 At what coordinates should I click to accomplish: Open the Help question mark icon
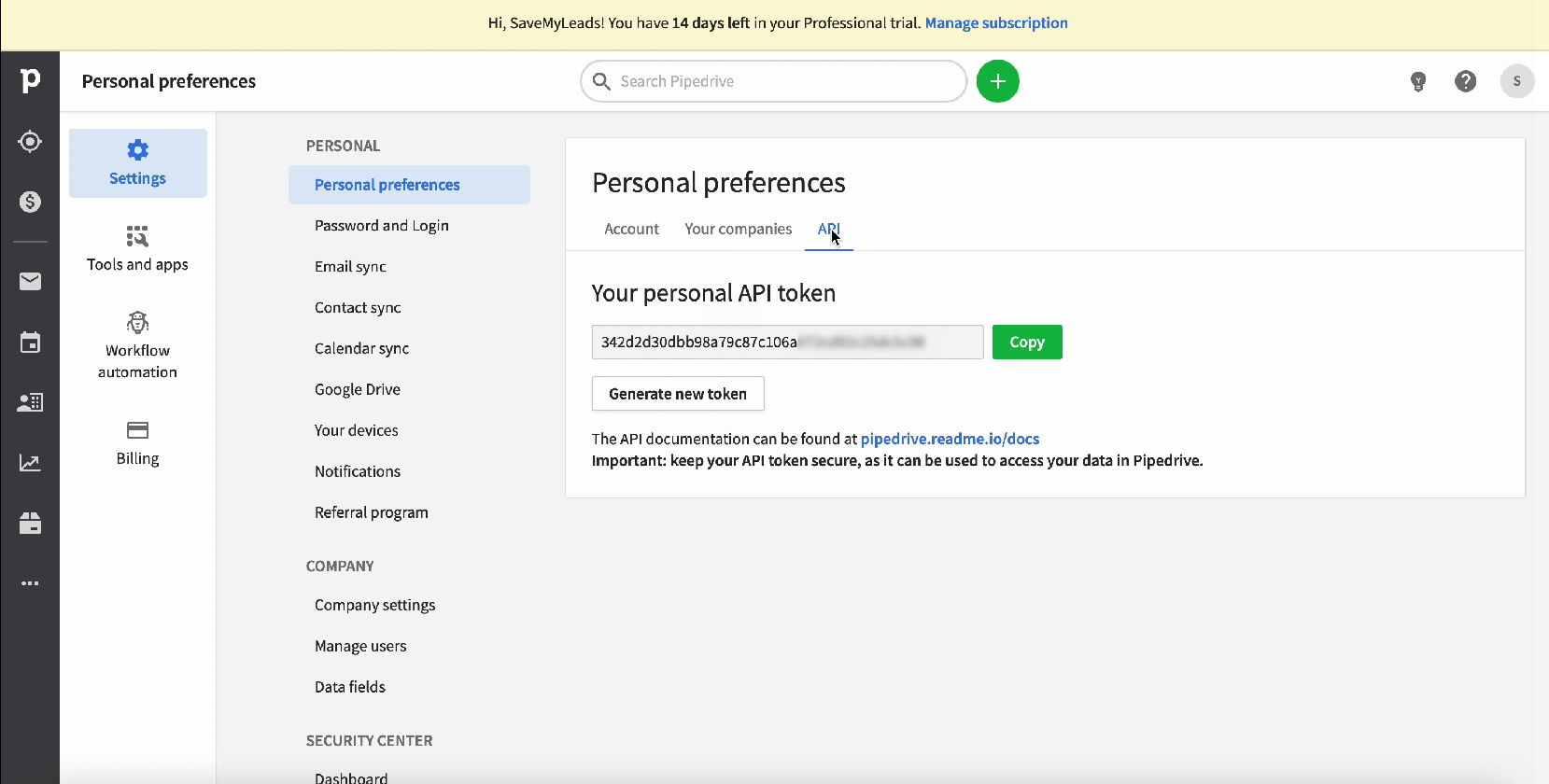click(1466, 81)
